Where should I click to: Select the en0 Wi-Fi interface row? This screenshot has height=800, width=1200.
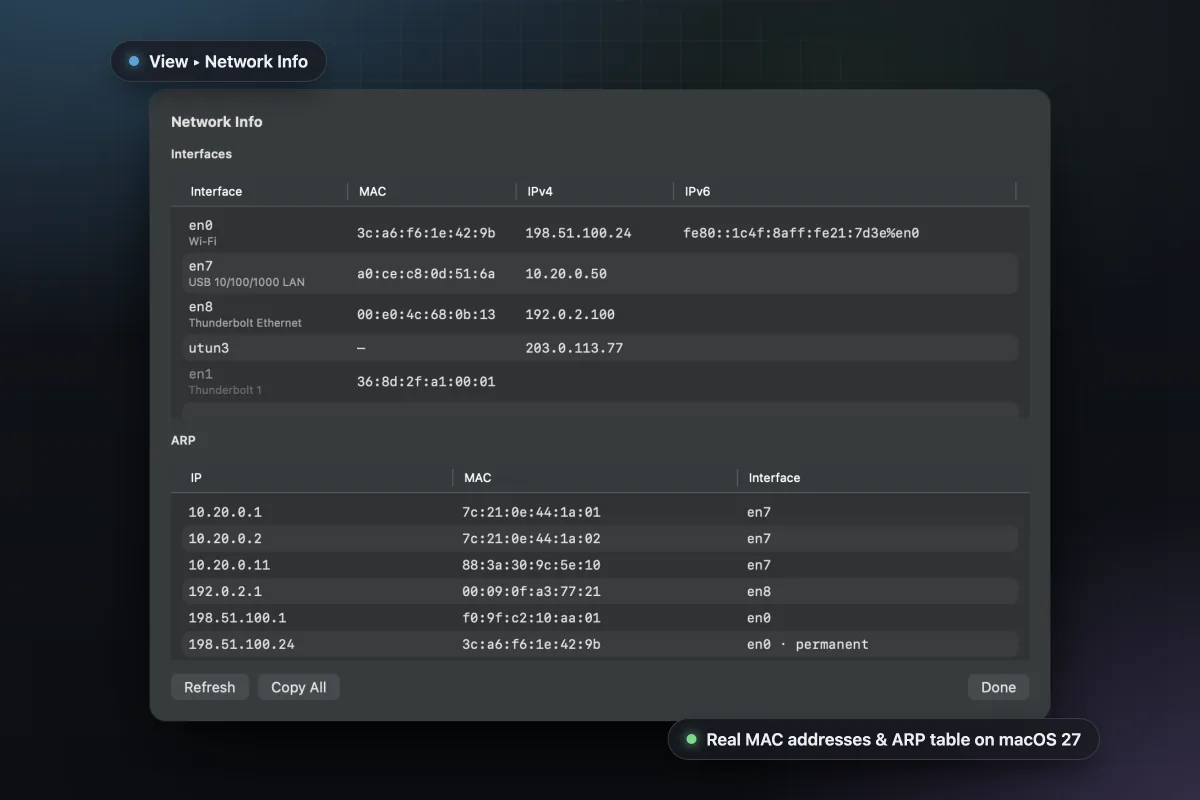pyautogui.click(x=600, y=233)
